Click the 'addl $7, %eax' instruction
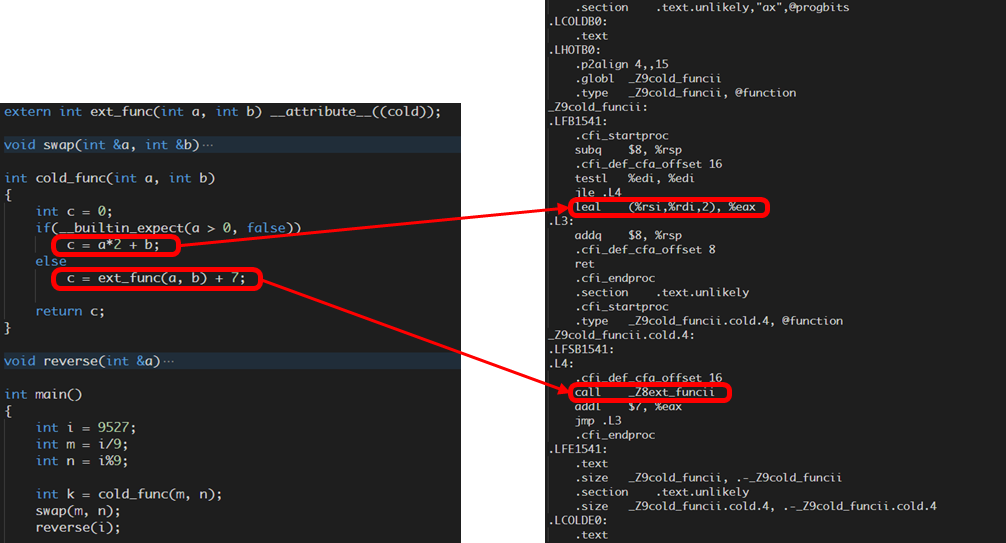 [628, 406]
